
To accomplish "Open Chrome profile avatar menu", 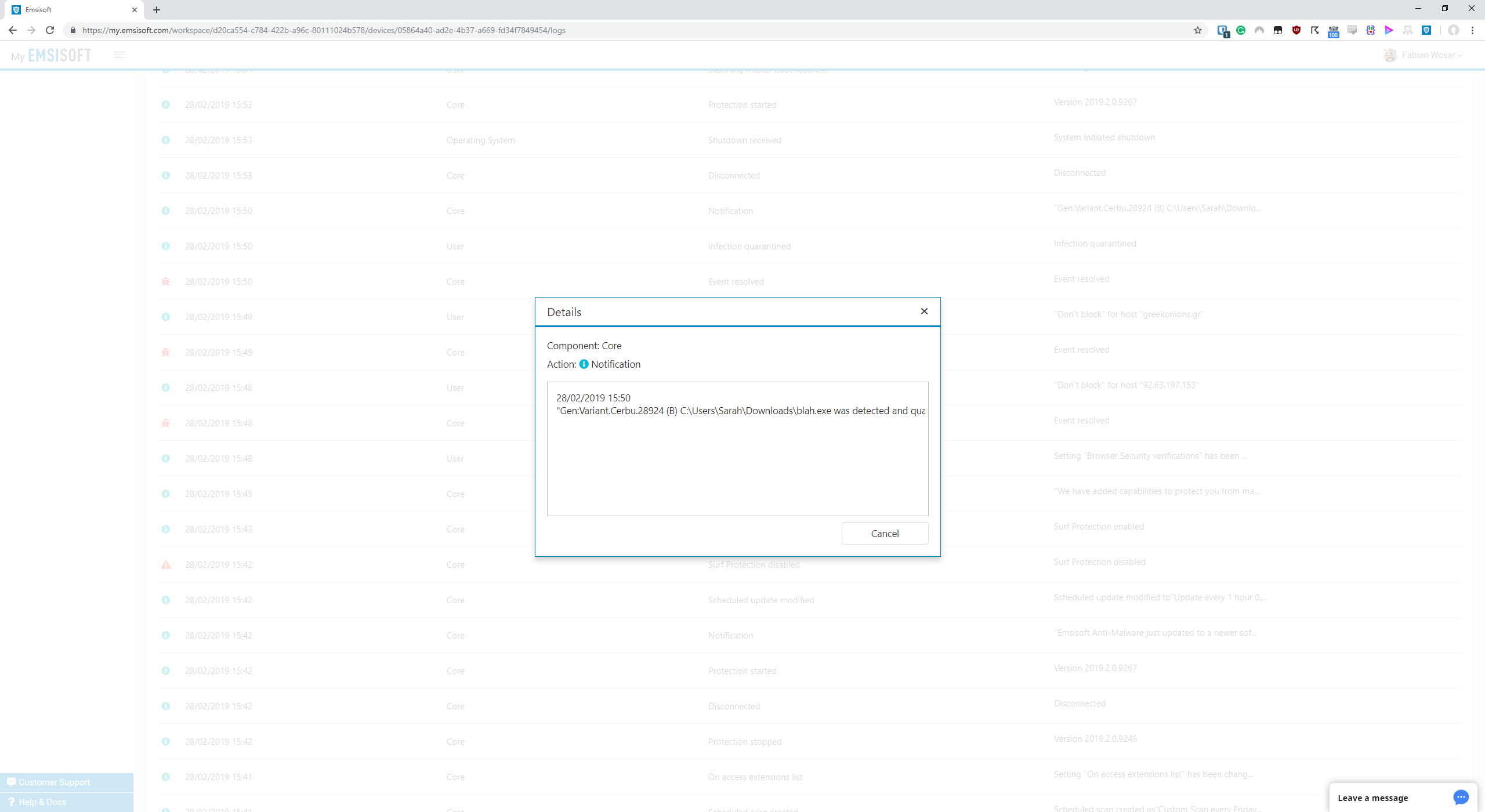I will [1454, 30].
